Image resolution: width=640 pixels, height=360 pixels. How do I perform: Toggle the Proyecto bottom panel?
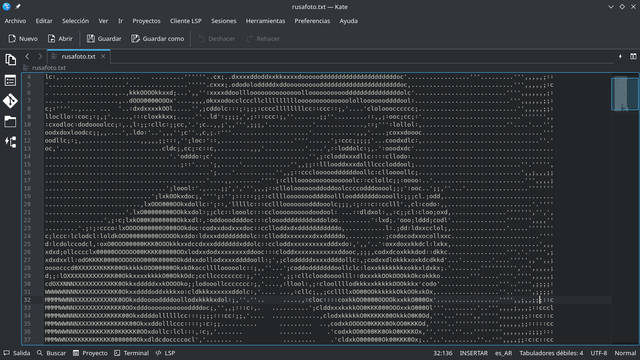tap(90, 353)
